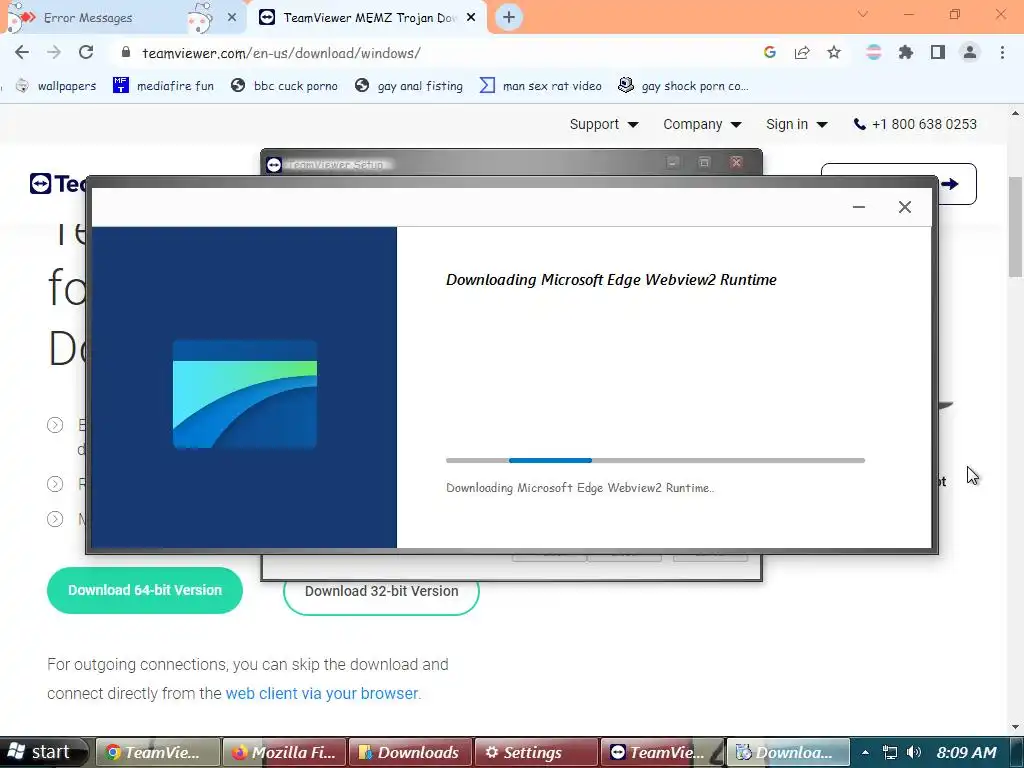Click Download 32-bit Version button
Screen dimensions: 1024x768
(381, 592)
